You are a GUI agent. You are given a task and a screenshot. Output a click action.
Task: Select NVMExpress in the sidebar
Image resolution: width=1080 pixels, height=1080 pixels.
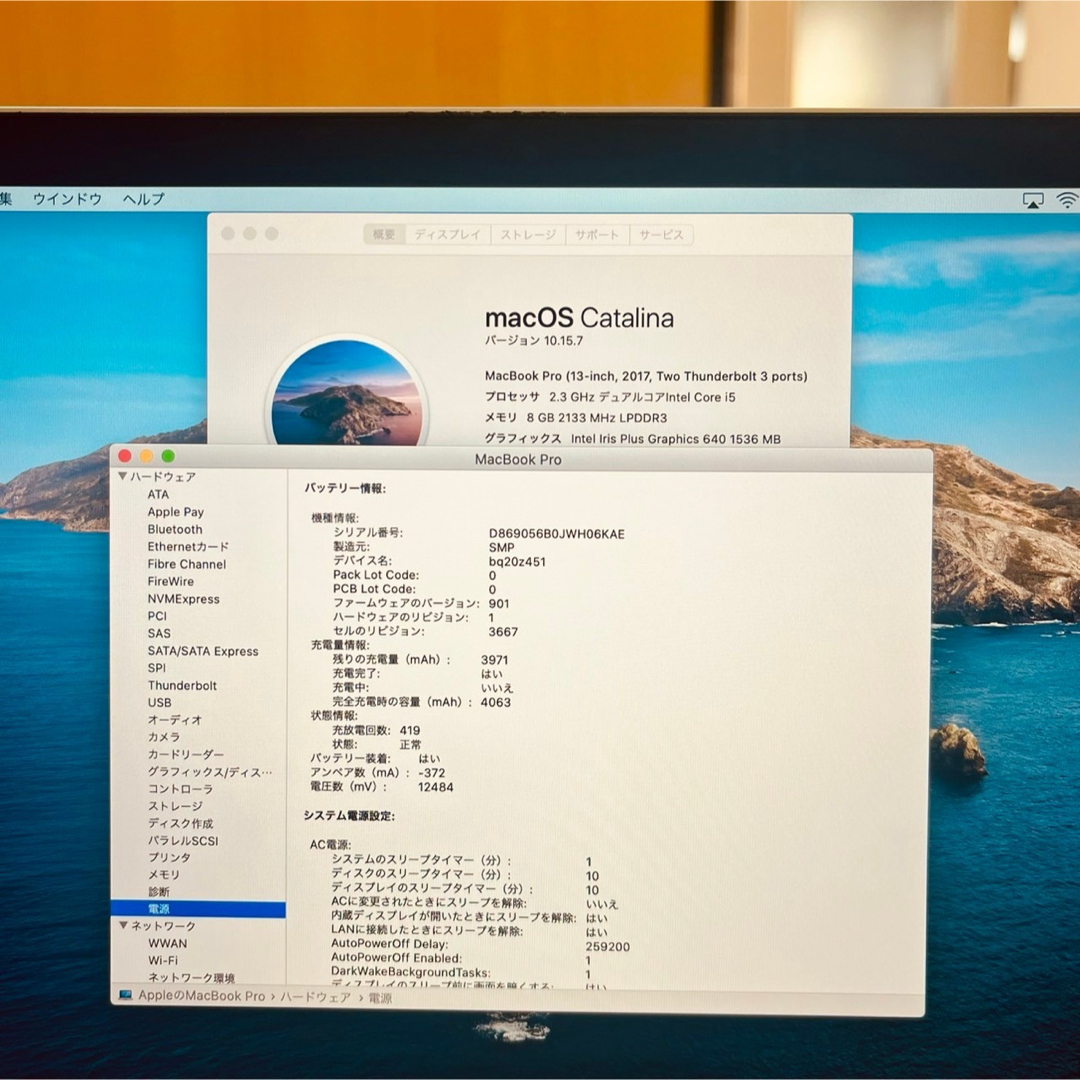[x=183, y=599]
